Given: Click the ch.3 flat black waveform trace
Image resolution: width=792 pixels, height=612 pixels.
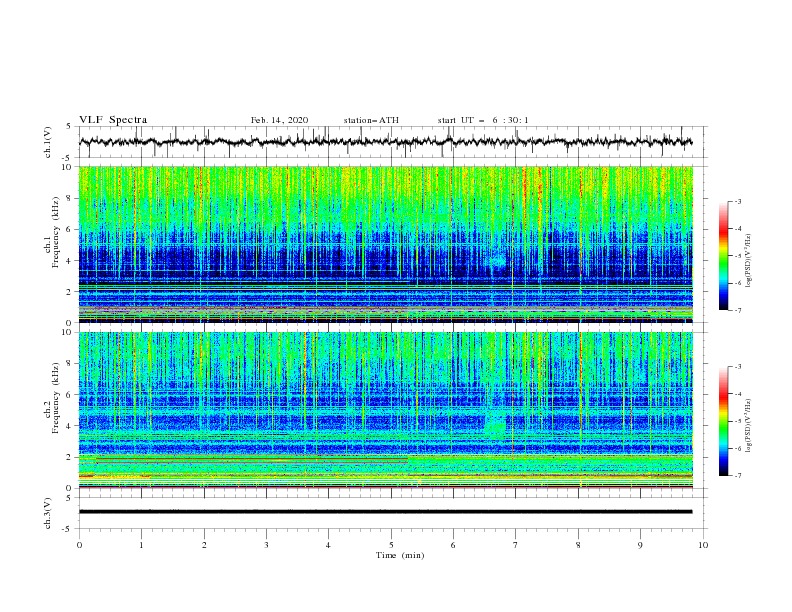Looking at the screenshot, I should (385, 512).
